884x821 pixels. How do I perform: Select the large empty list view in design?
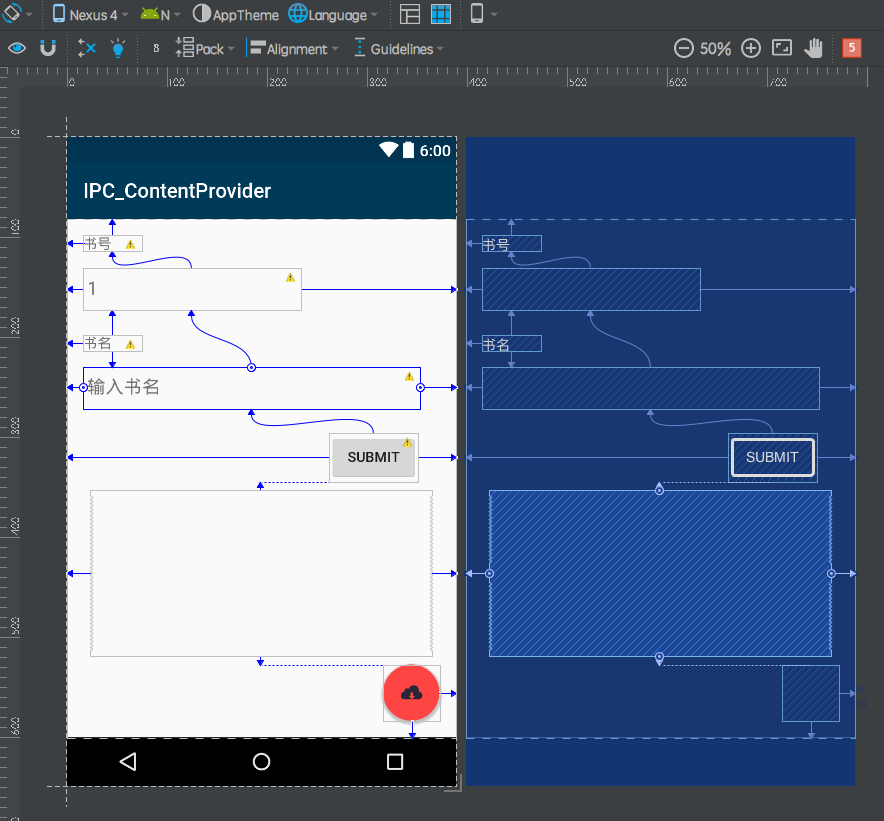(262, 573)
